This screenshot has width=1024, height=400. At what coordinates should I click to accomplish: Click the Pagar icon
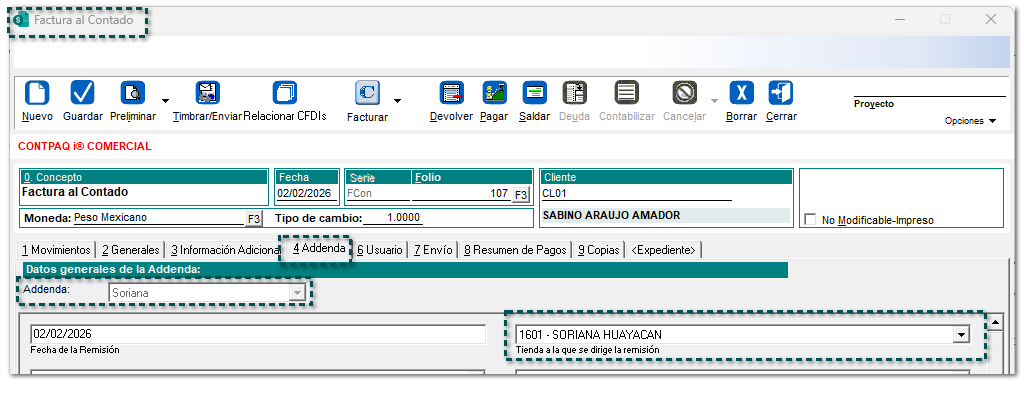click(x=494, y=93)
